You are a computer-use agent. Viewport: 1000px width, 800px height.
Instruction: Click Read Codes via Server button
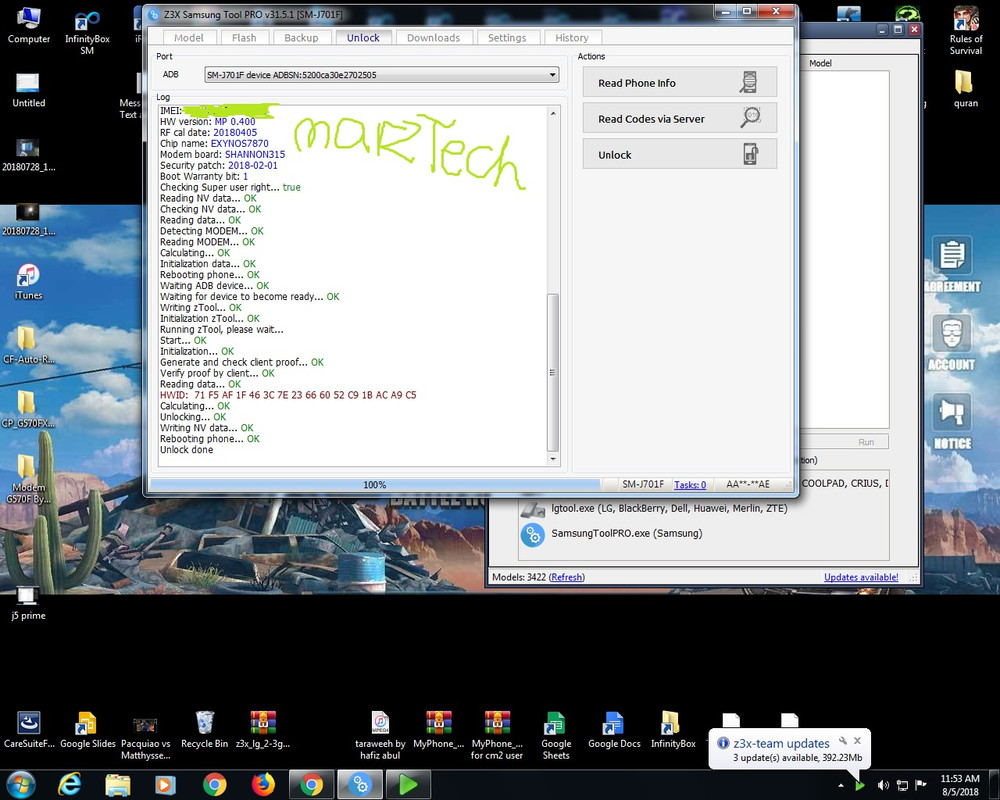679,118
